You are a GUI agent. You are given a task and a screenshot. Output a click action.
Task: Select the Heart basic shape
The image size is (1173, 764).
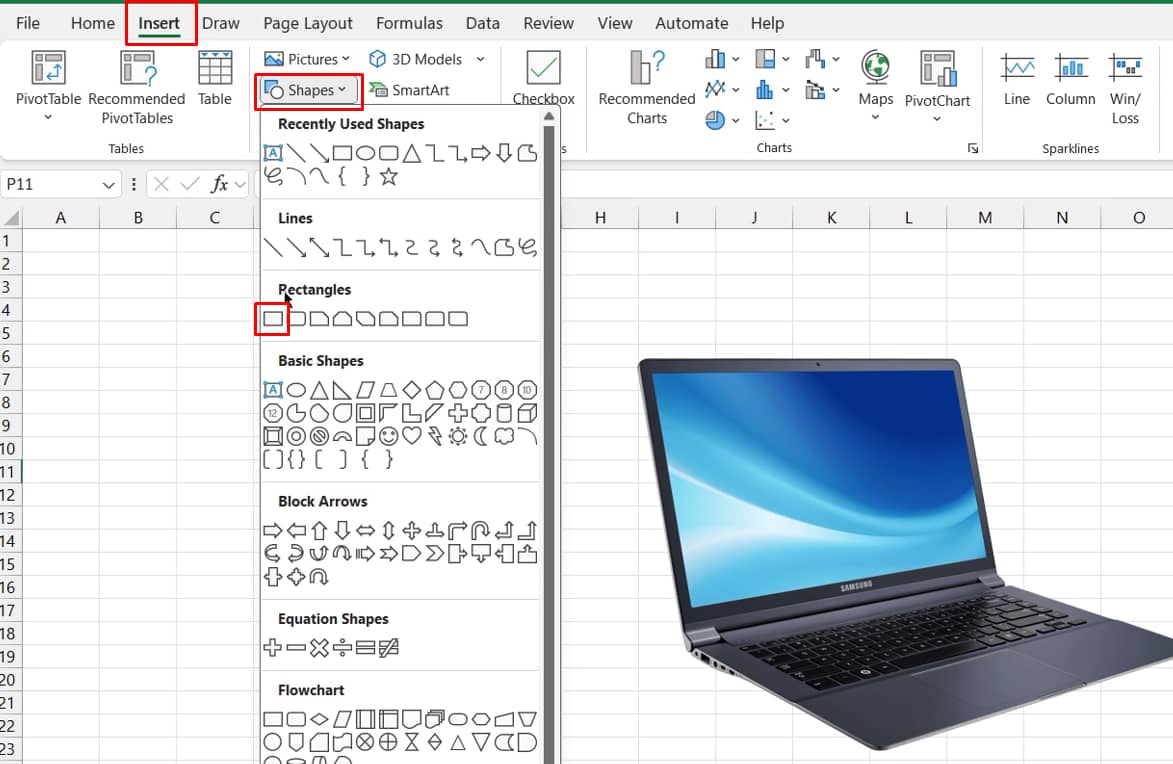click(x=412, y=435)
